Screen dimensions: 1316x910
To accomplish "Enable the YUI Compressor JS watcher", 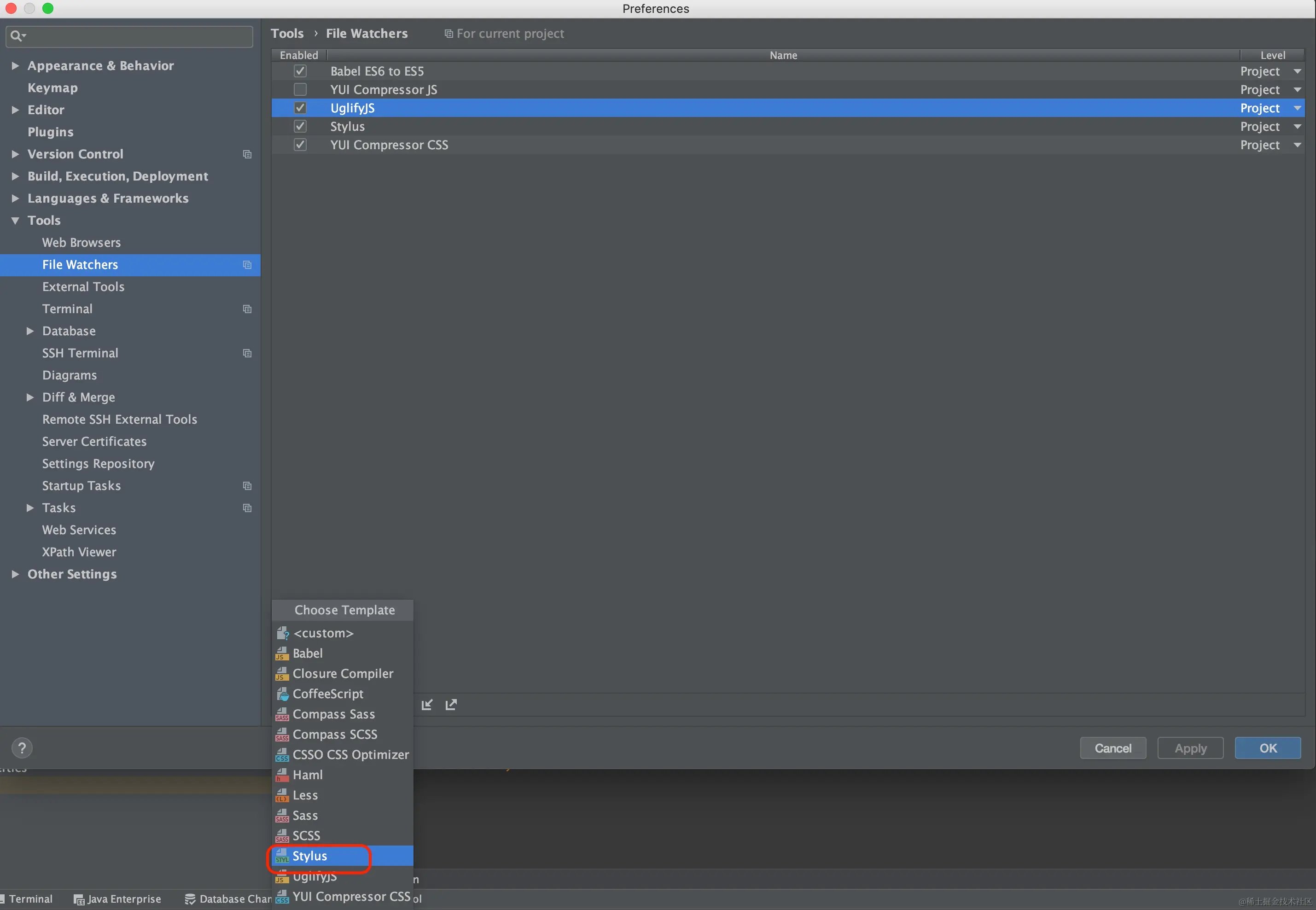I will tap(300, 89).
